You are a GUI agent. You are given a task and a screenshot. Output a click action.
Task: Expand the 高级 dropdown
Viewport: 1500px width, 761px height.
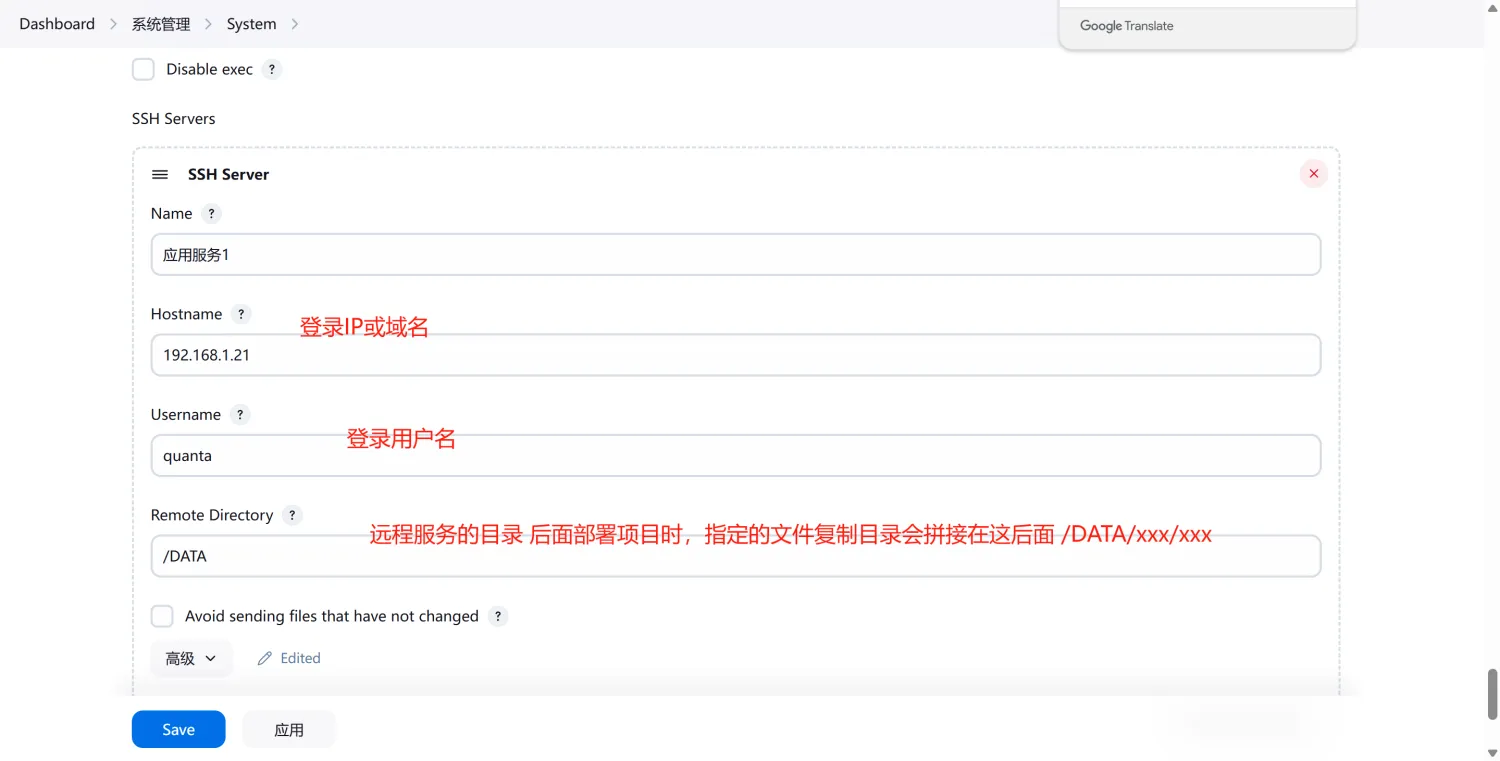[x=190, y=658]
